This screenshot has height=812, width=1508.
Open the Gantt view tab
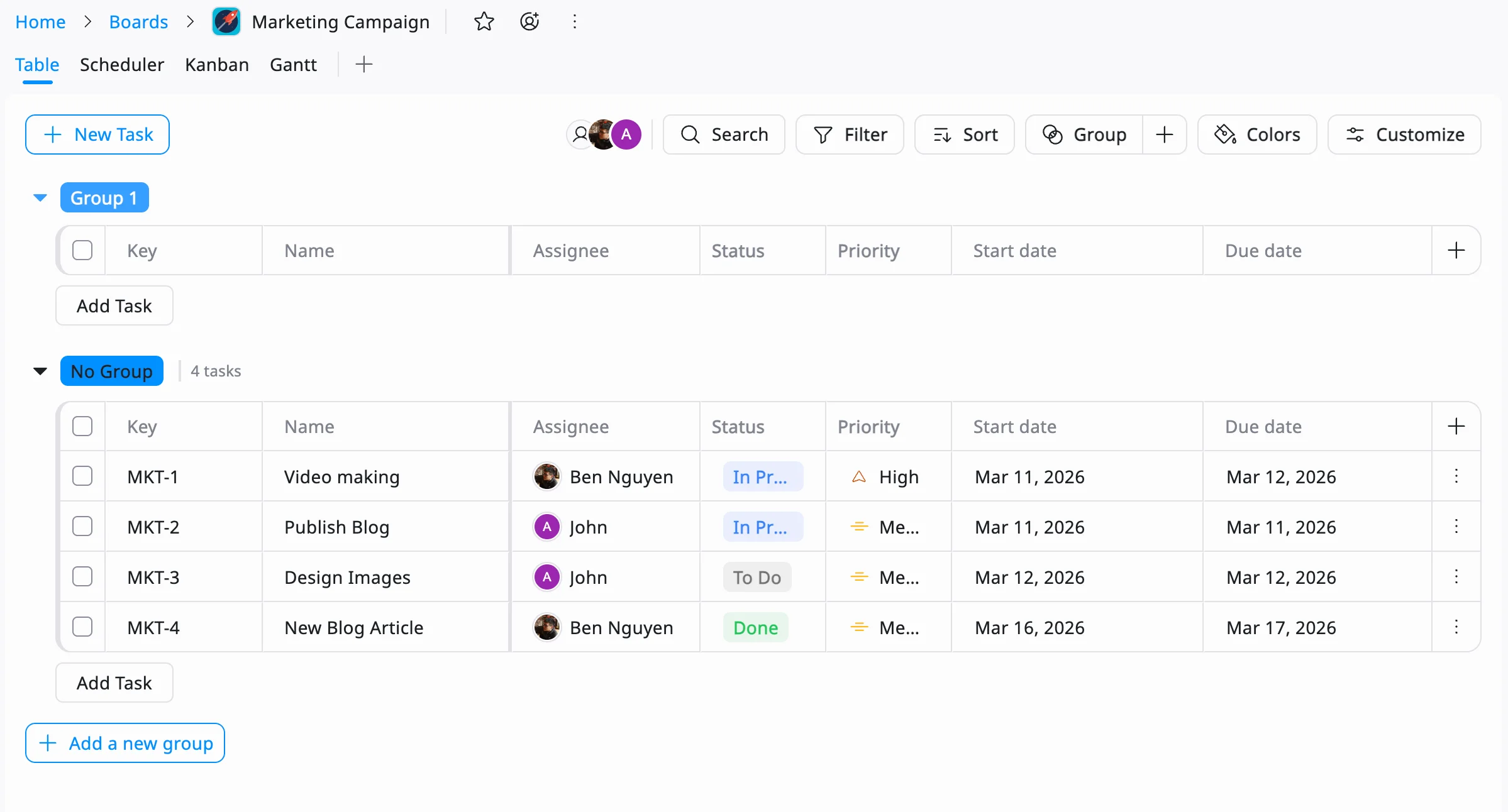[293, 65]
